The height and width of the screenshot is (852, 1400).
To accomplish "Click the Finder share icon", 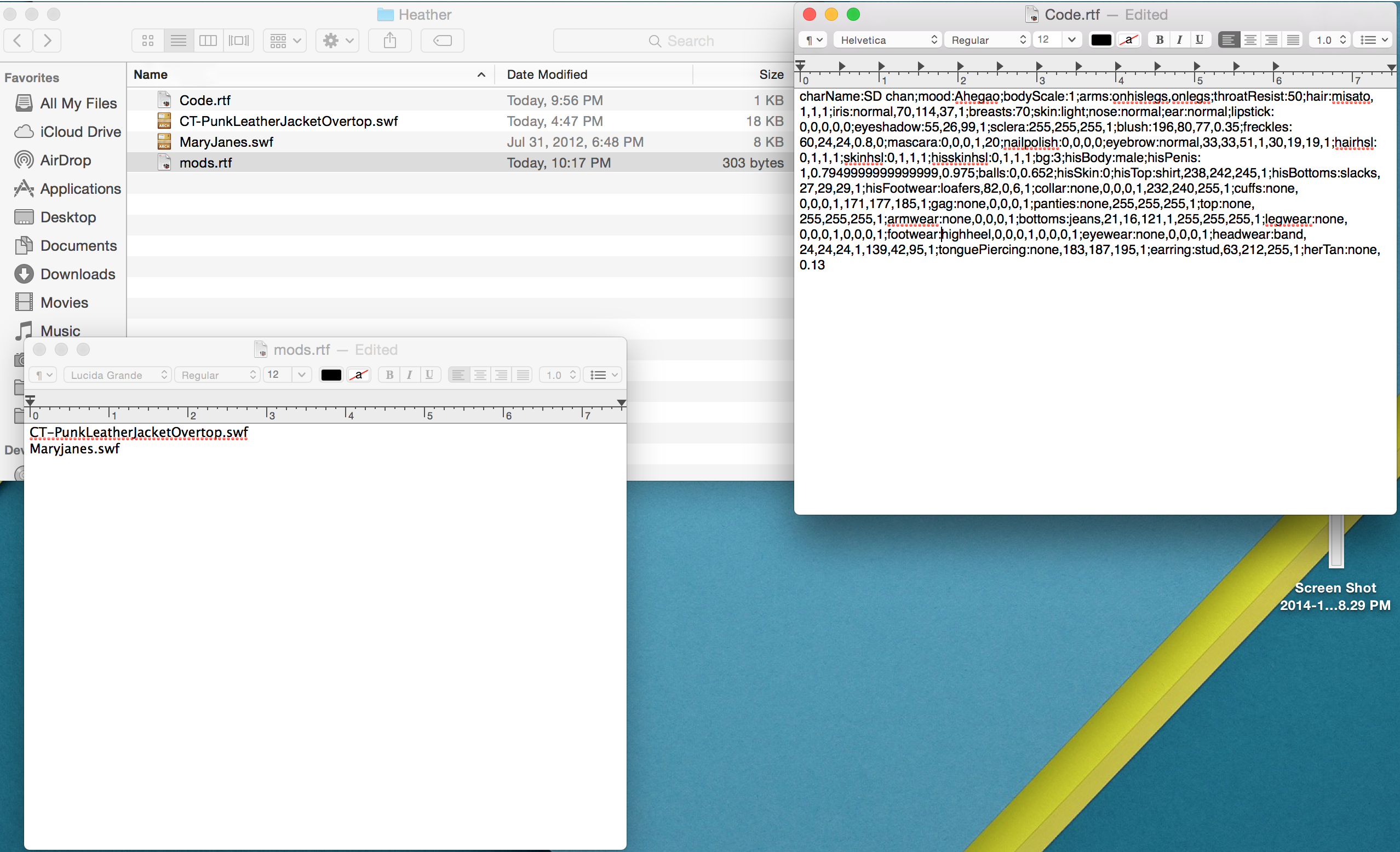I will [x=390, y=41].
